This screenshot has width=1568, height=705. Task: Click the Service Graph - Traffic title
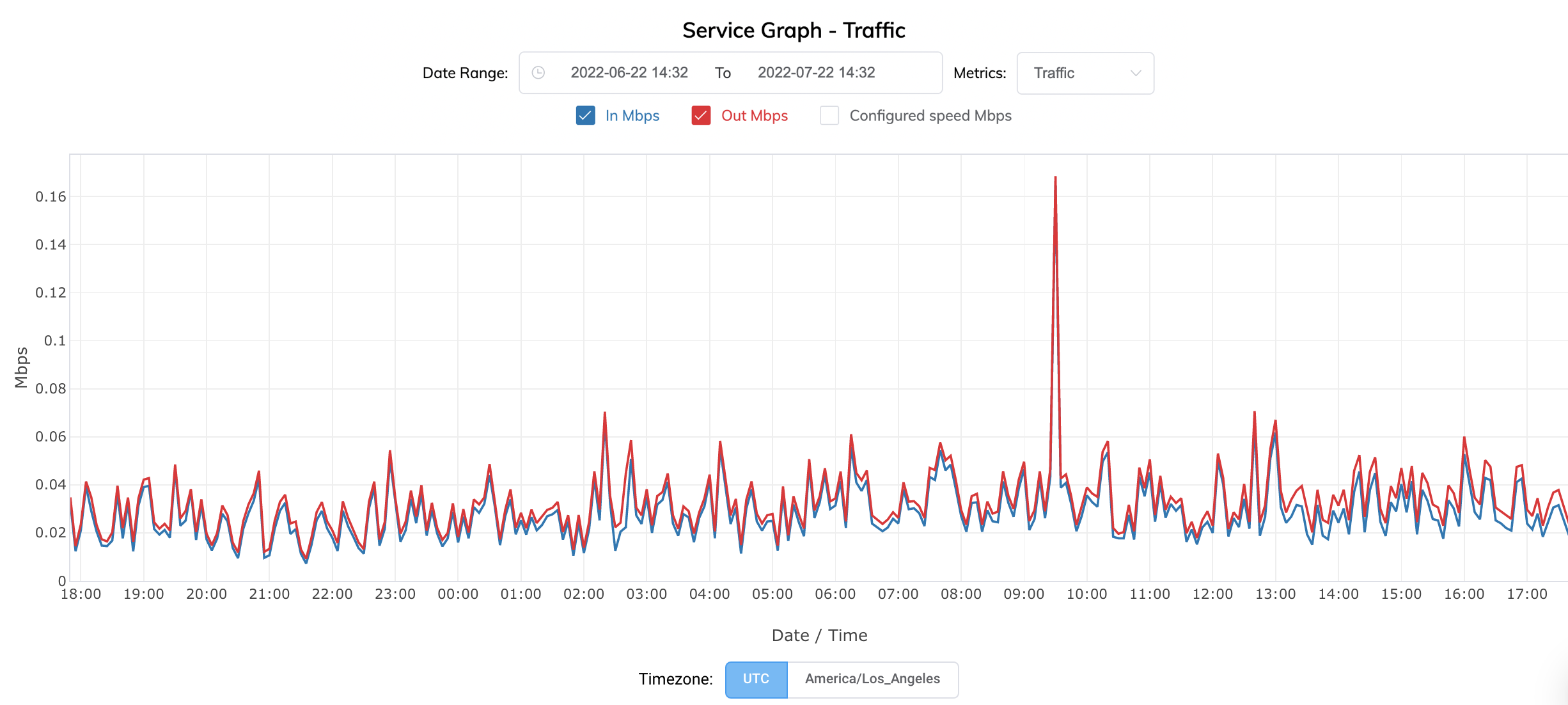pos(794,30)
